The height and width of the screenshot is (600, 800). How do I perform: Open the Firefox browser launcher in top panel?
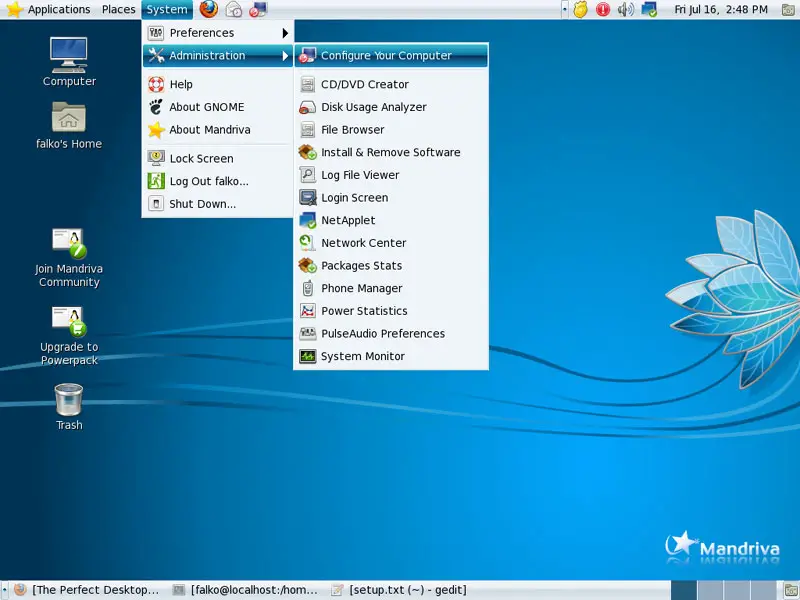point(208,10)
